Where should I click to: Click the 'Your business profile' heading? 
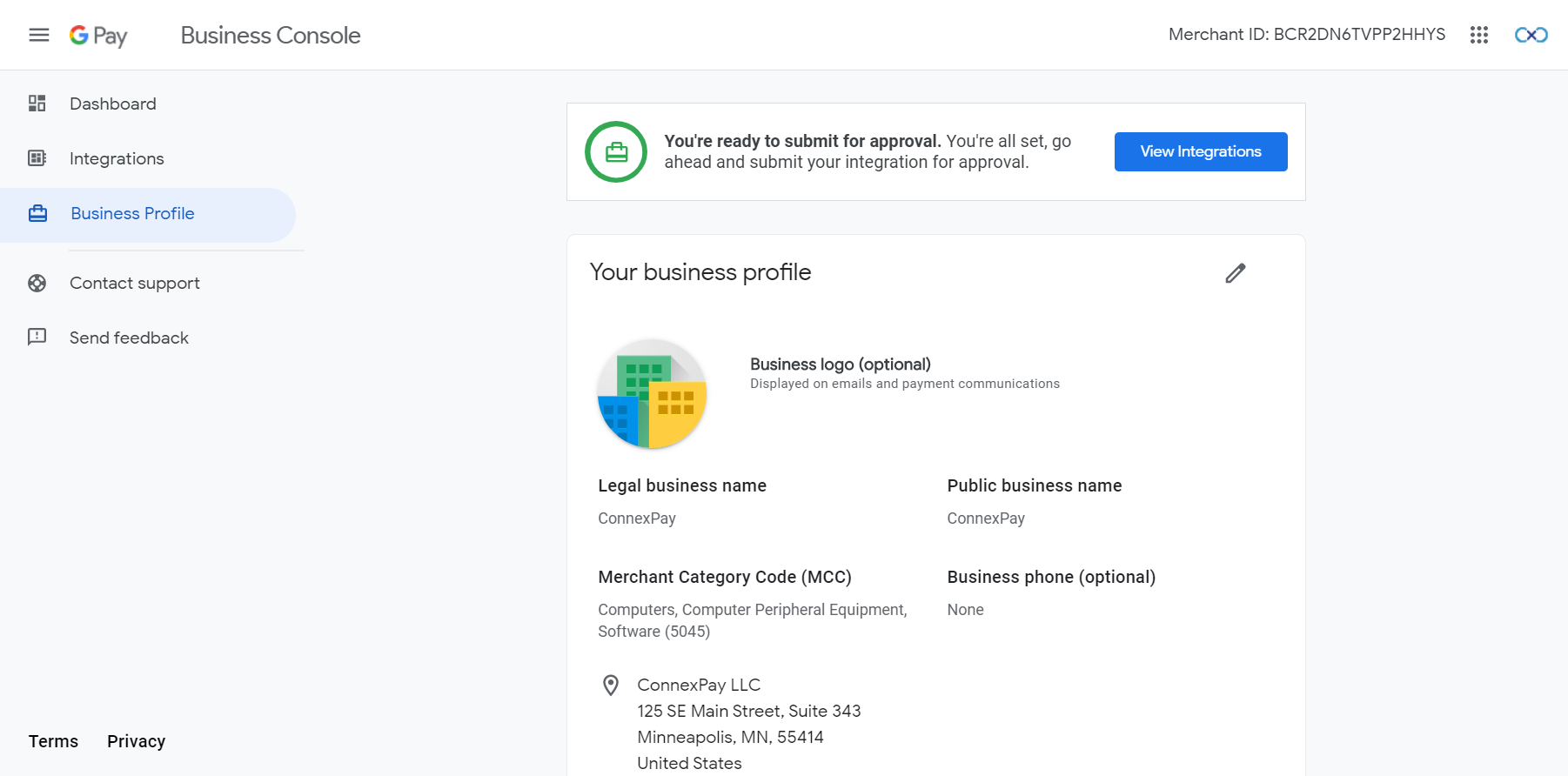click(700, 272)
